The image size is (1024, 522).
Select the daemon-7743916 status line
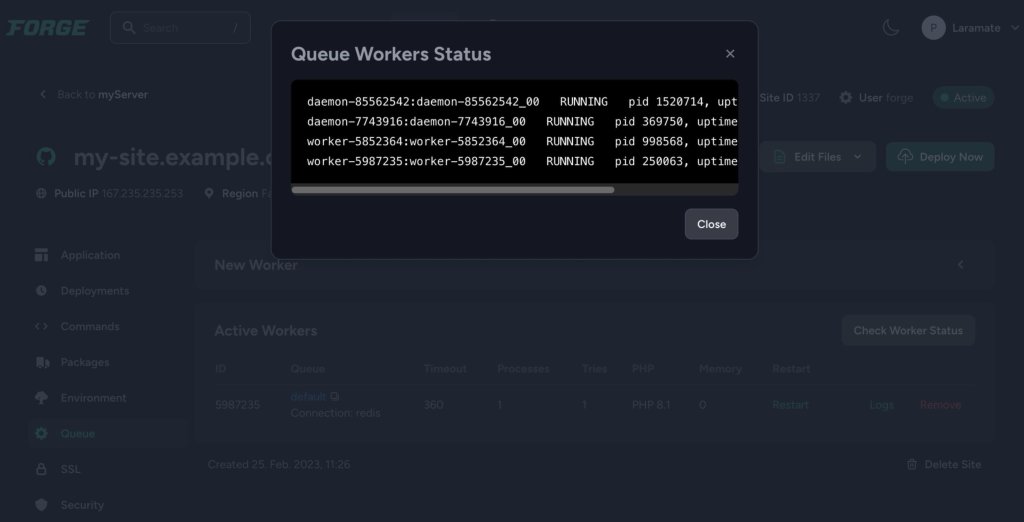(522, 122)
